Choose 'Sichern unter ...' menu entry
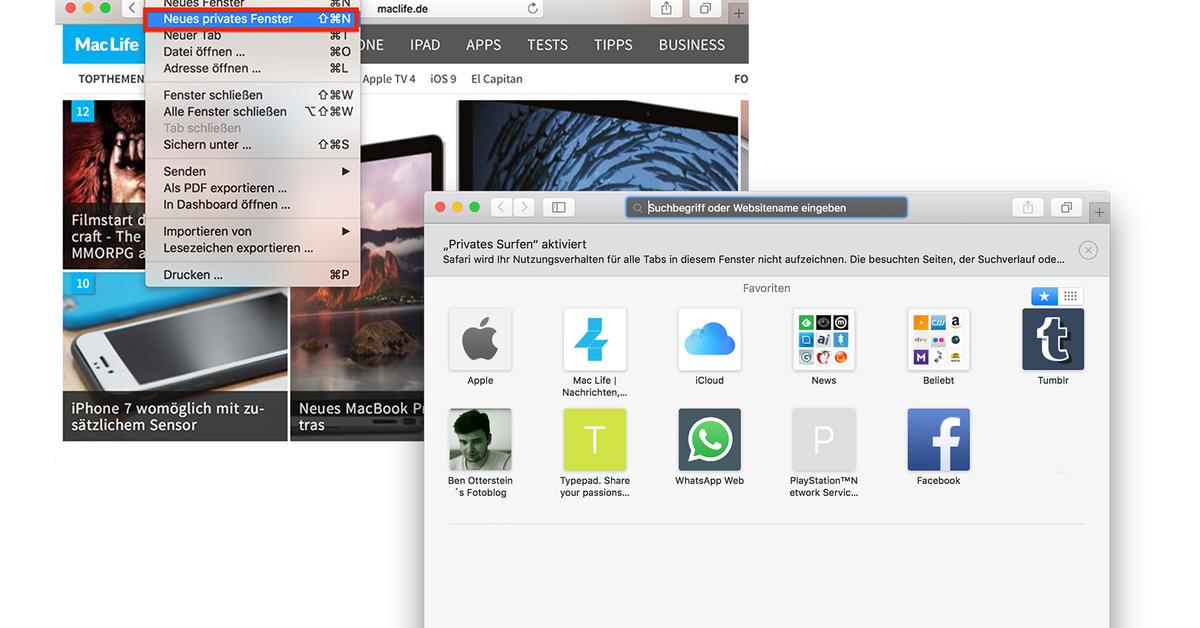Image resolution: width=1200 pixels, height=628 pixels. click(253, 144)
